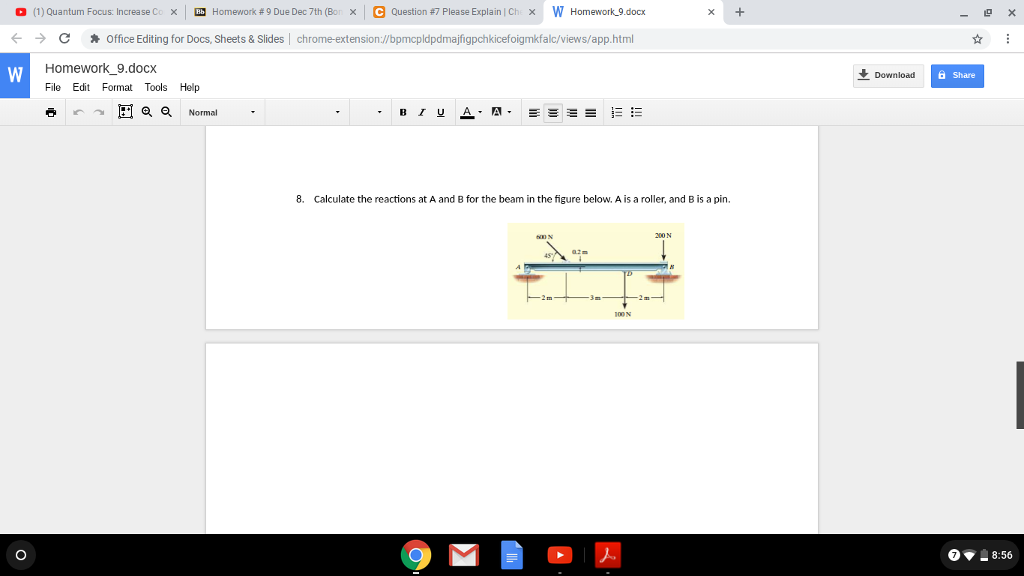
Task: Toggle bold formatting
Action: pos(402,111)
